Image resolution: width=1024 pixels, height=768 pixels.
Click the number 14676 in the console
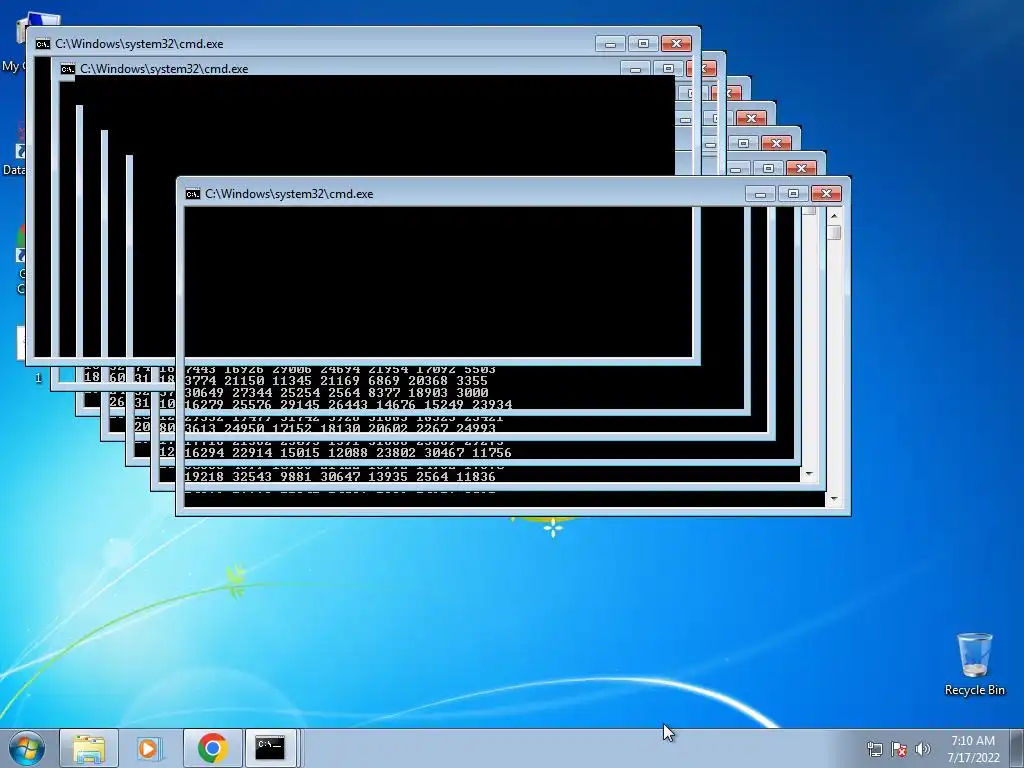click(396, 405)
